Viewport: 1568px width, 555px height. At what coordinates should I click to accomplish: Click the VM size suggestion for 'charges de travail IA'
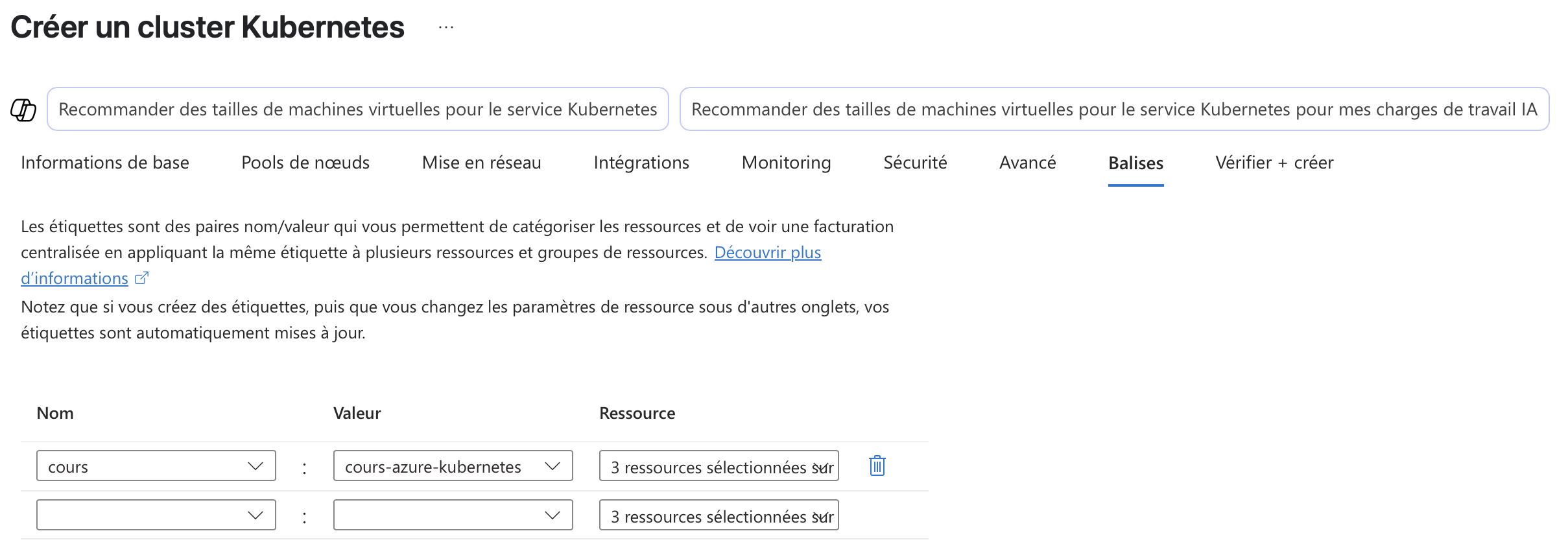(1113, 110)
